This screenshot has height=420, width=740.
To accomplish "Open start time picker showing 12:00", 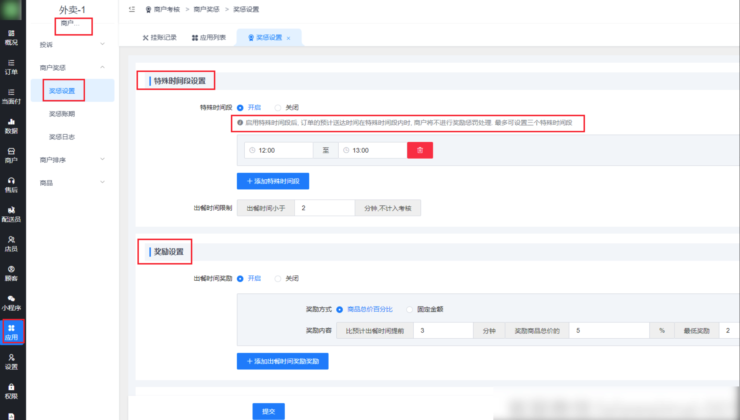I will 278,150.
